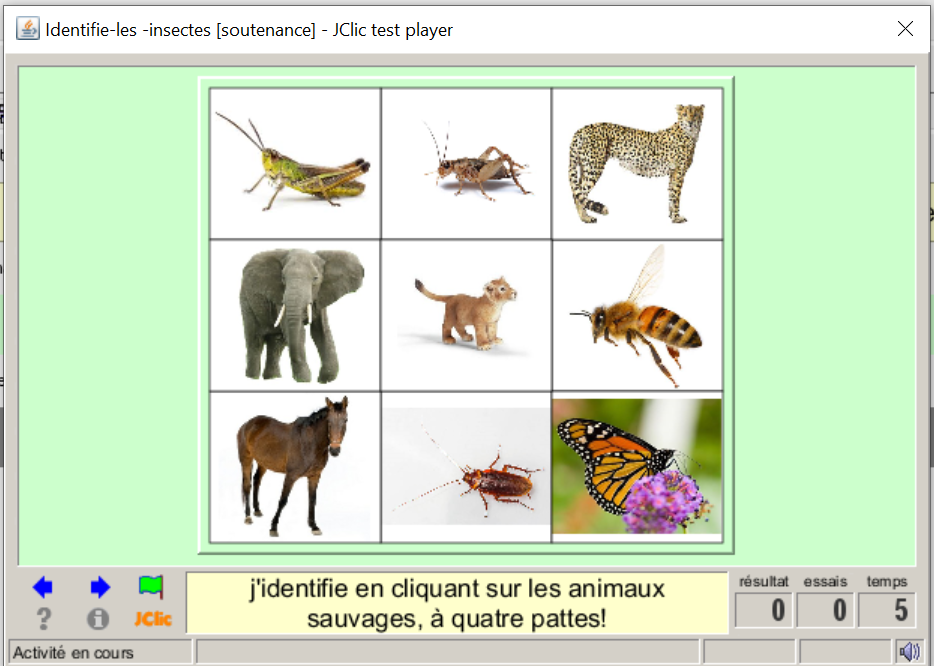Click the Java application icon in title bar
The height and width of the screenshot is (666, 934).
pos(29,29)
